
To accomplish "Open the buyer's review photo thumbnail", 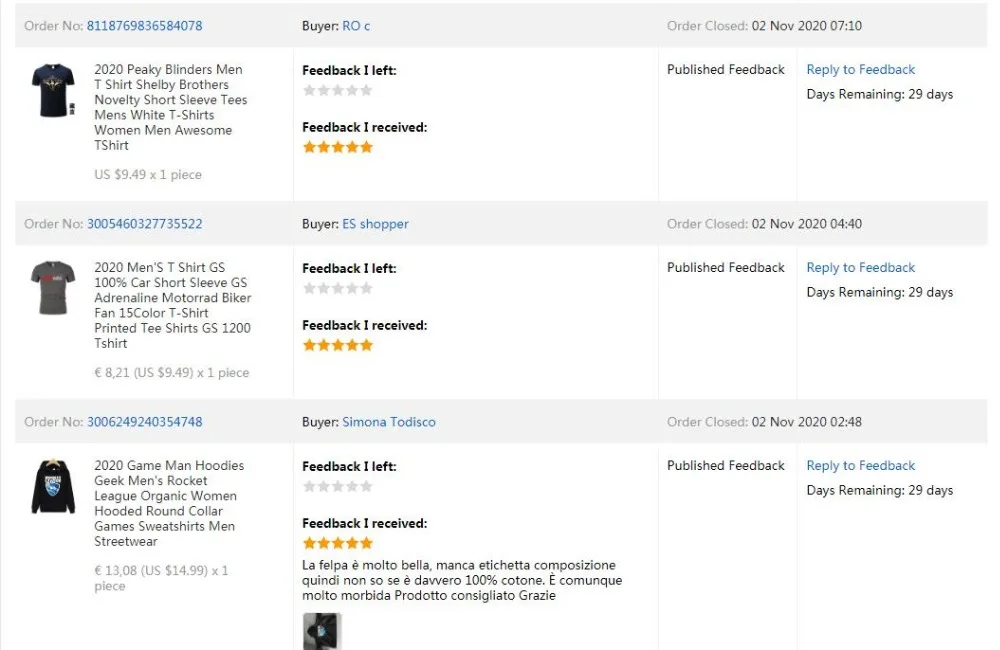I will pos(322,632).
